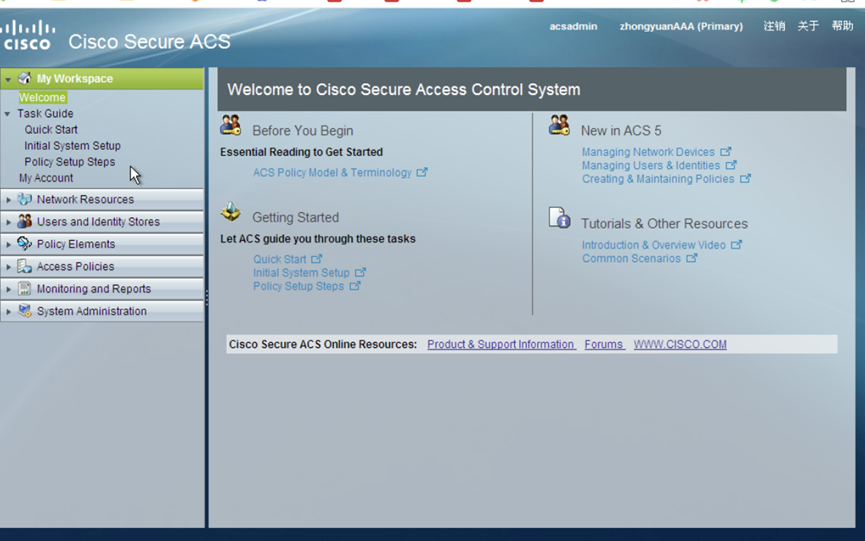Click the Users and Identity Stores icon
Viewport: 865px width, 541px height.
tap(24, 221)
